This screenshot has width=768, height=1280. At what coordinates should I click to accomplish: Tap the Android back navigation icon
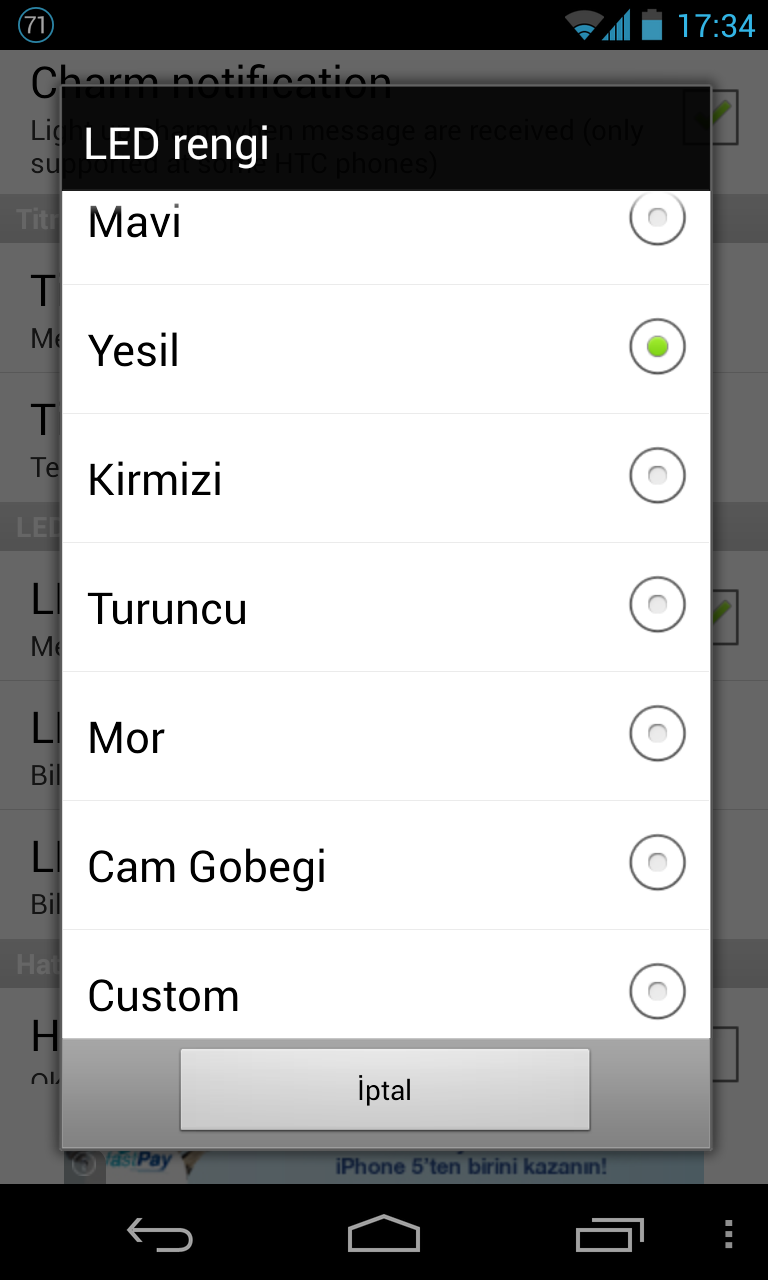tap(160, 1235)
